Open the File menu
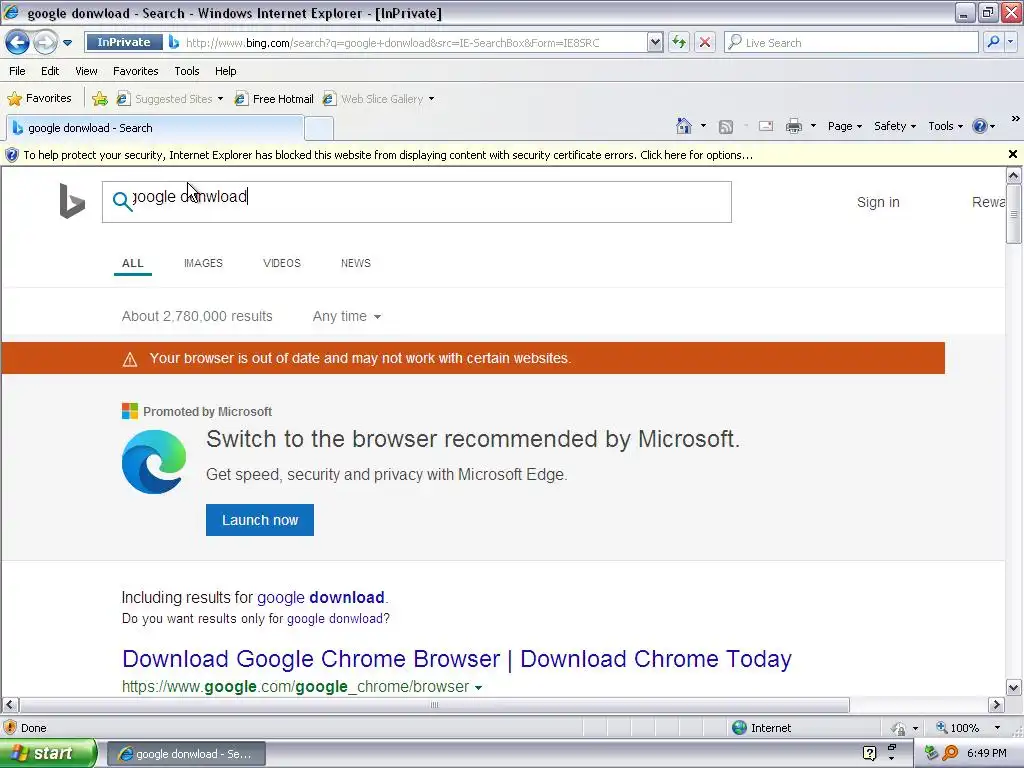The height and width of the screenshot is (768, 1024). (18, 71)
